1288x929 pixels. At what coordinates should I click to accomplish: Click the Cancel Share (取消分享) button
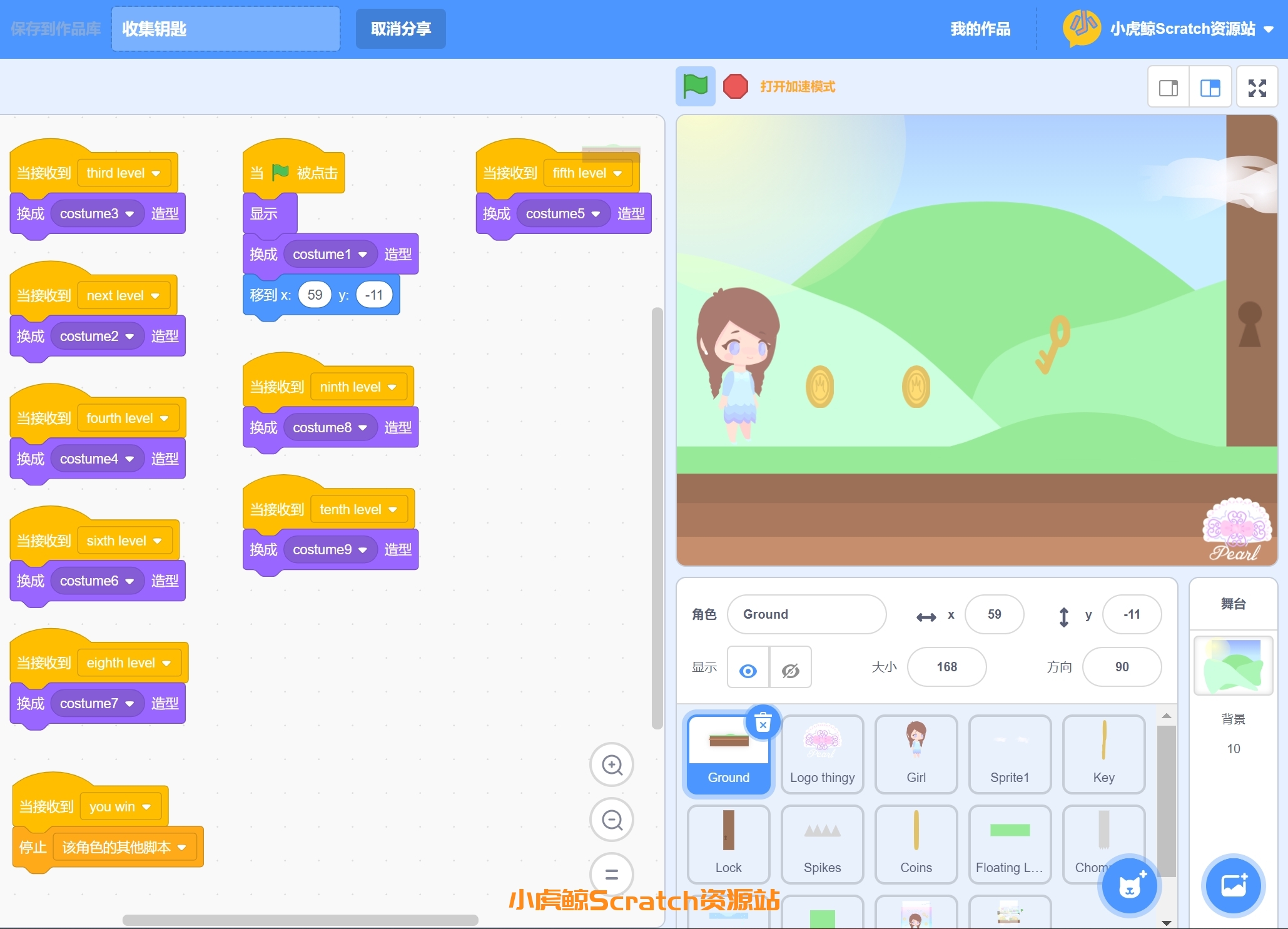(400, 29)
